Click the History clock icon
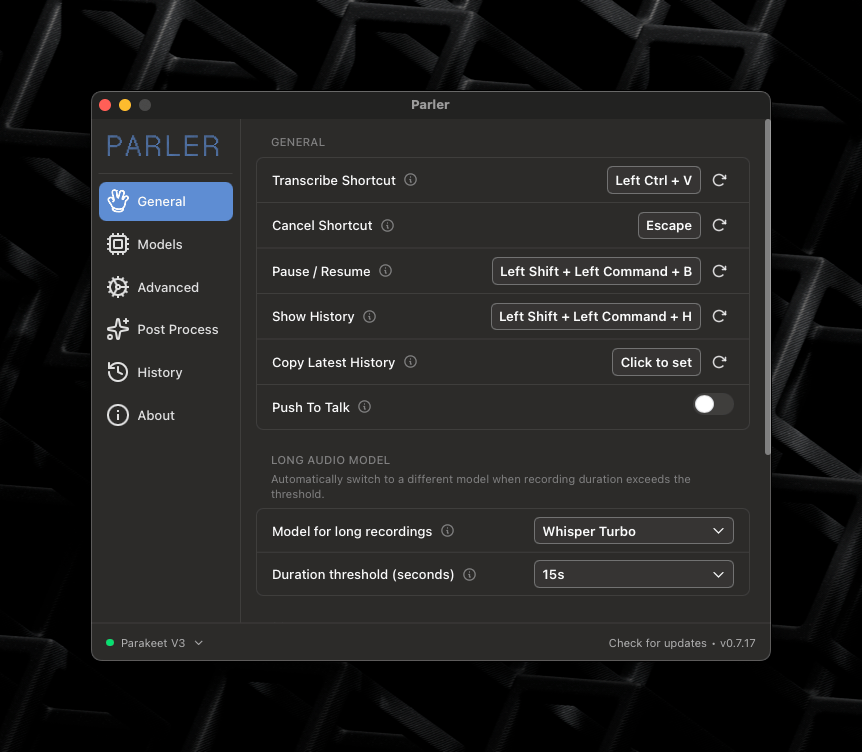 point(118,372)
